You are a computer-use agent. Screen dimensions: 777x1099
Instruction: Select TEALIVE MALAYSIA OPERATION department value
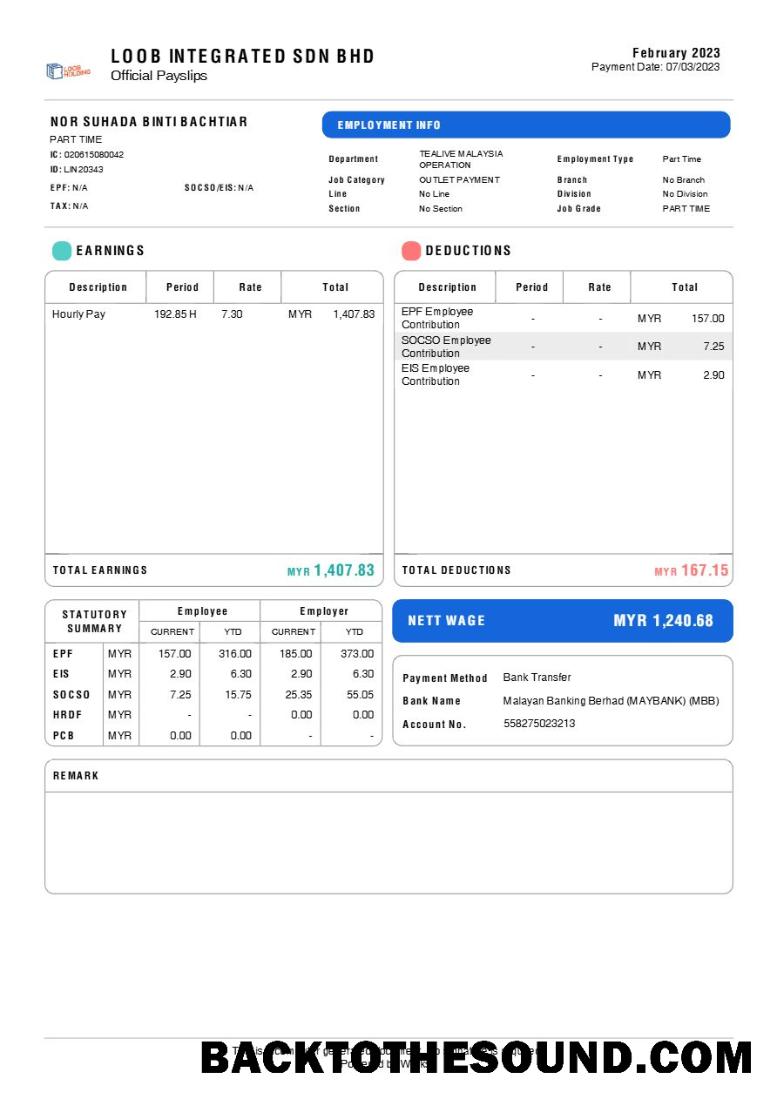click(461, 159)
